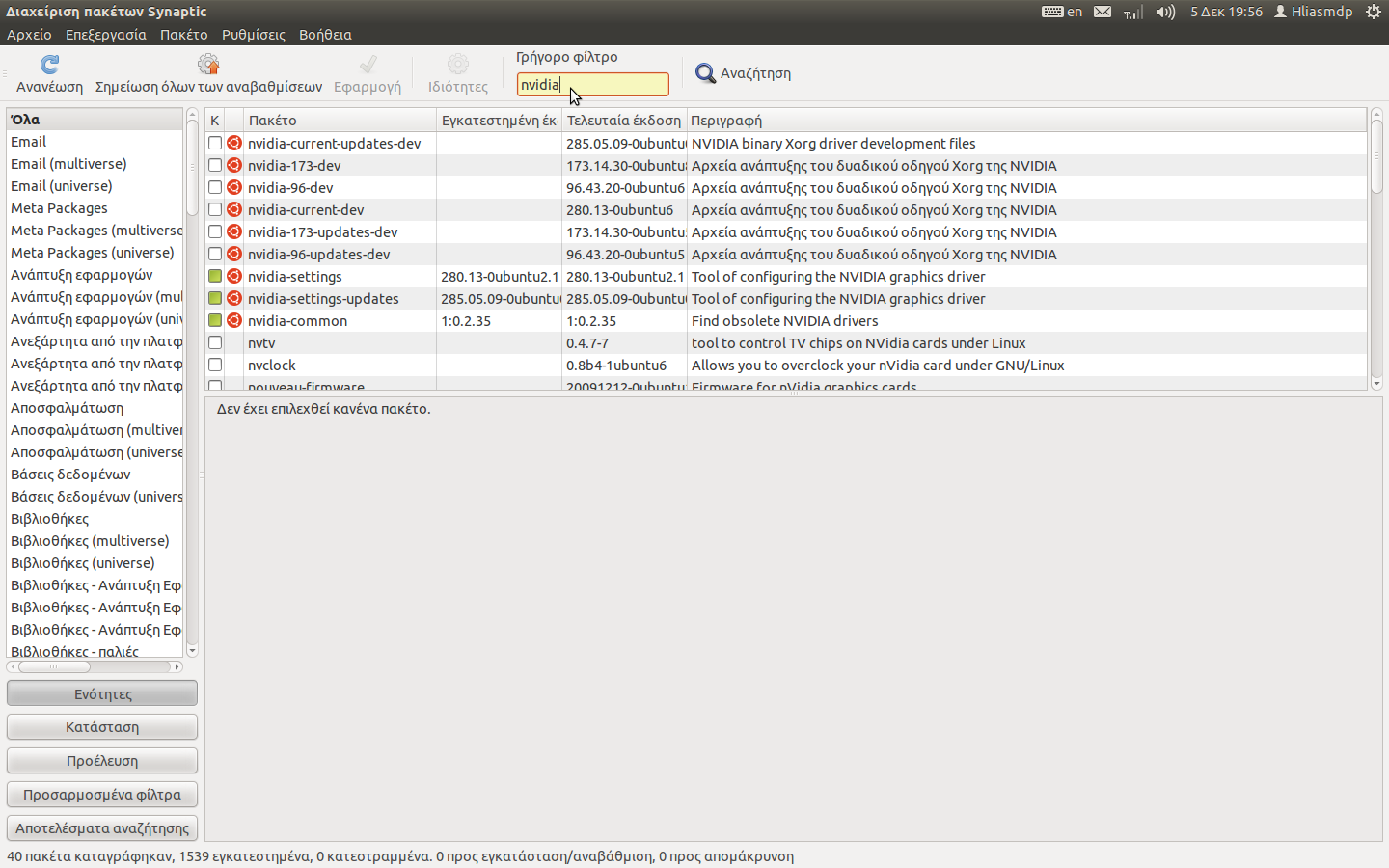Click Ubuntu logo icon beside nvidia-96-updates-dev

tap(234, 254)
